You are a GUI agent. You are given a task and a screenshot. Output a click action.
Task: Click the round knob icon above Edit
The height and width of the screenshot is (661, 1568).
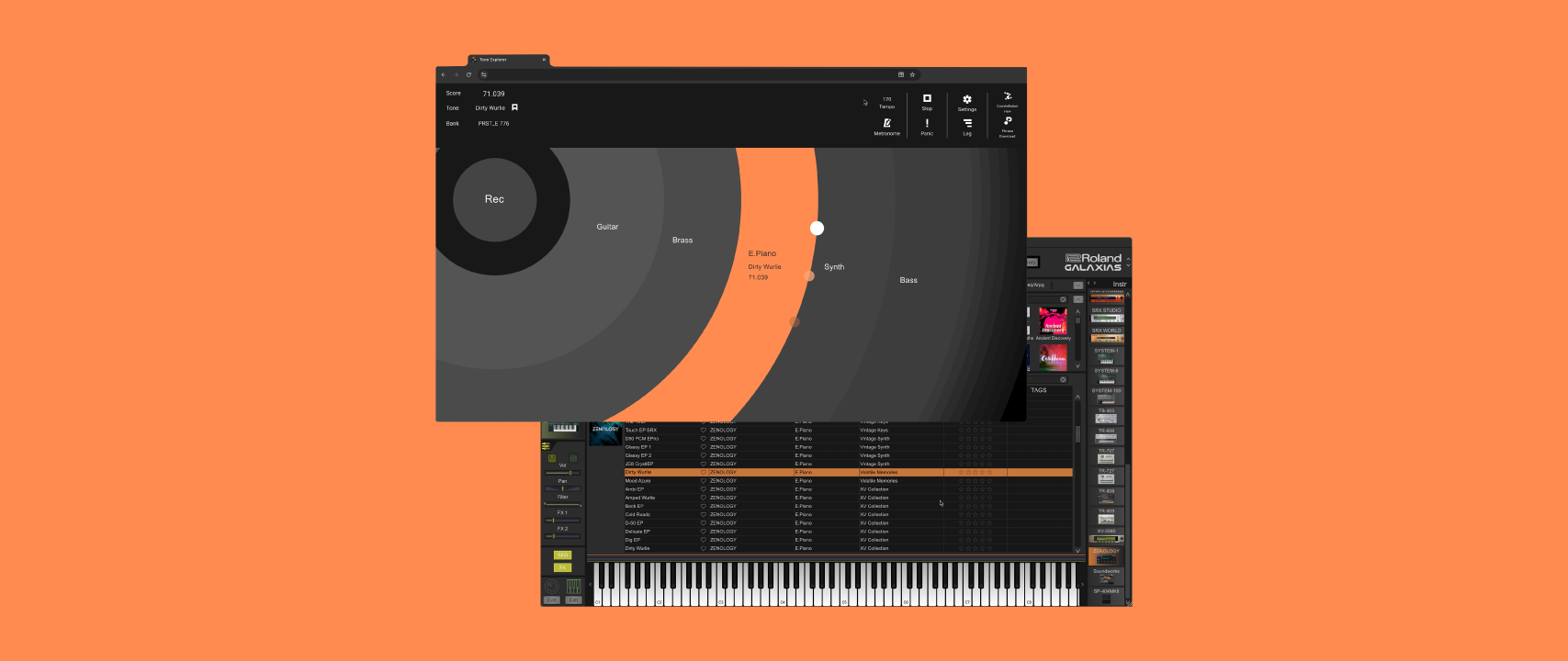tap(551, 586)
